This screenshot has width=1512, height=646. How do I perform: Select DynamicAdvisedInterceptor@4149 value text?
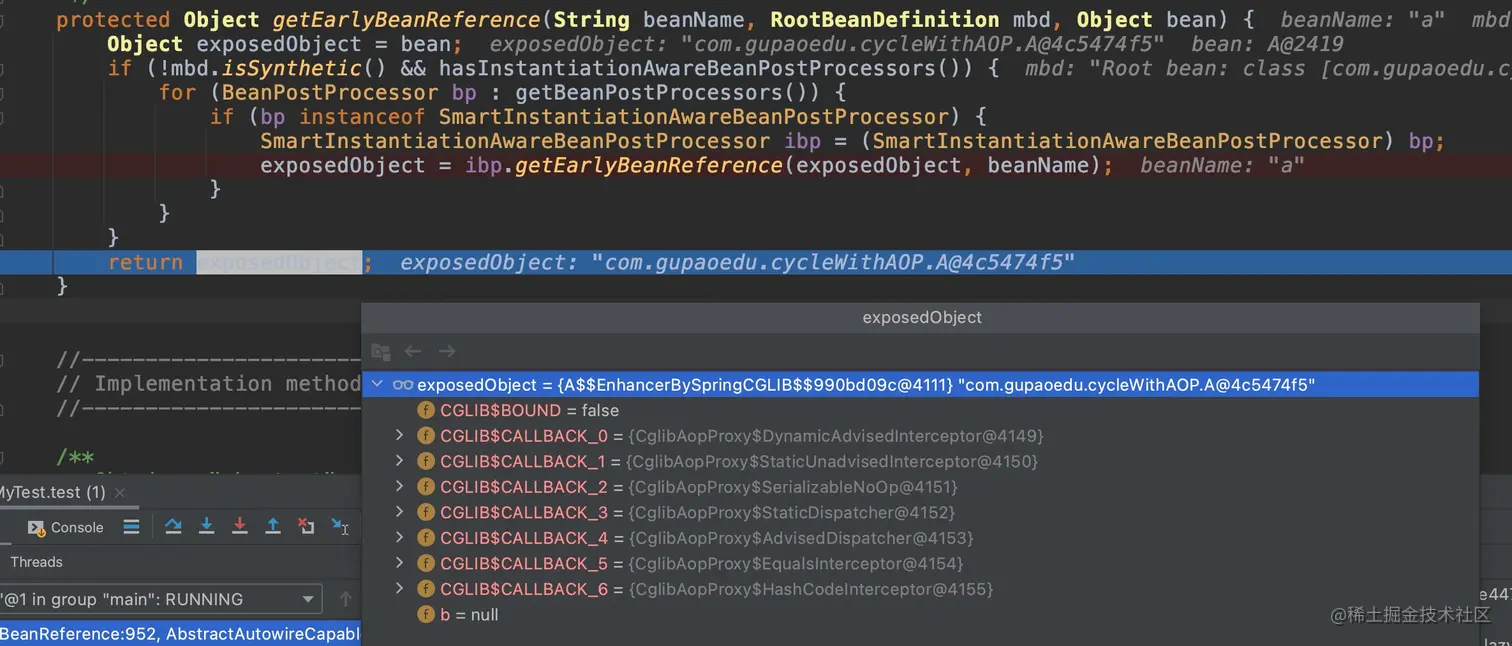pos(835,436)
